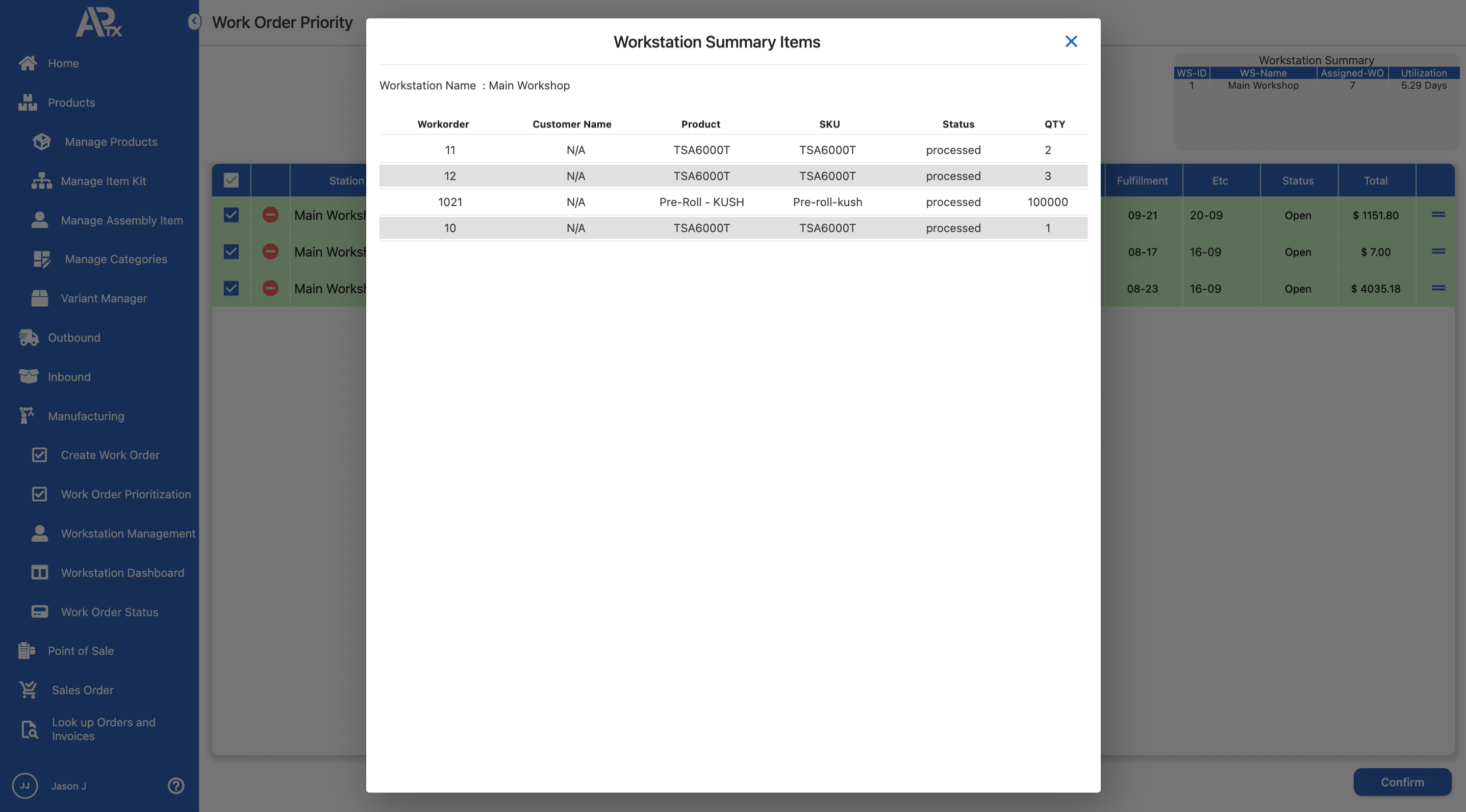This screenshot has height=812, width=1466.
Task: Open Variant Manager from the sidebar
Action: pyautogui.click(x=104, y=298)
